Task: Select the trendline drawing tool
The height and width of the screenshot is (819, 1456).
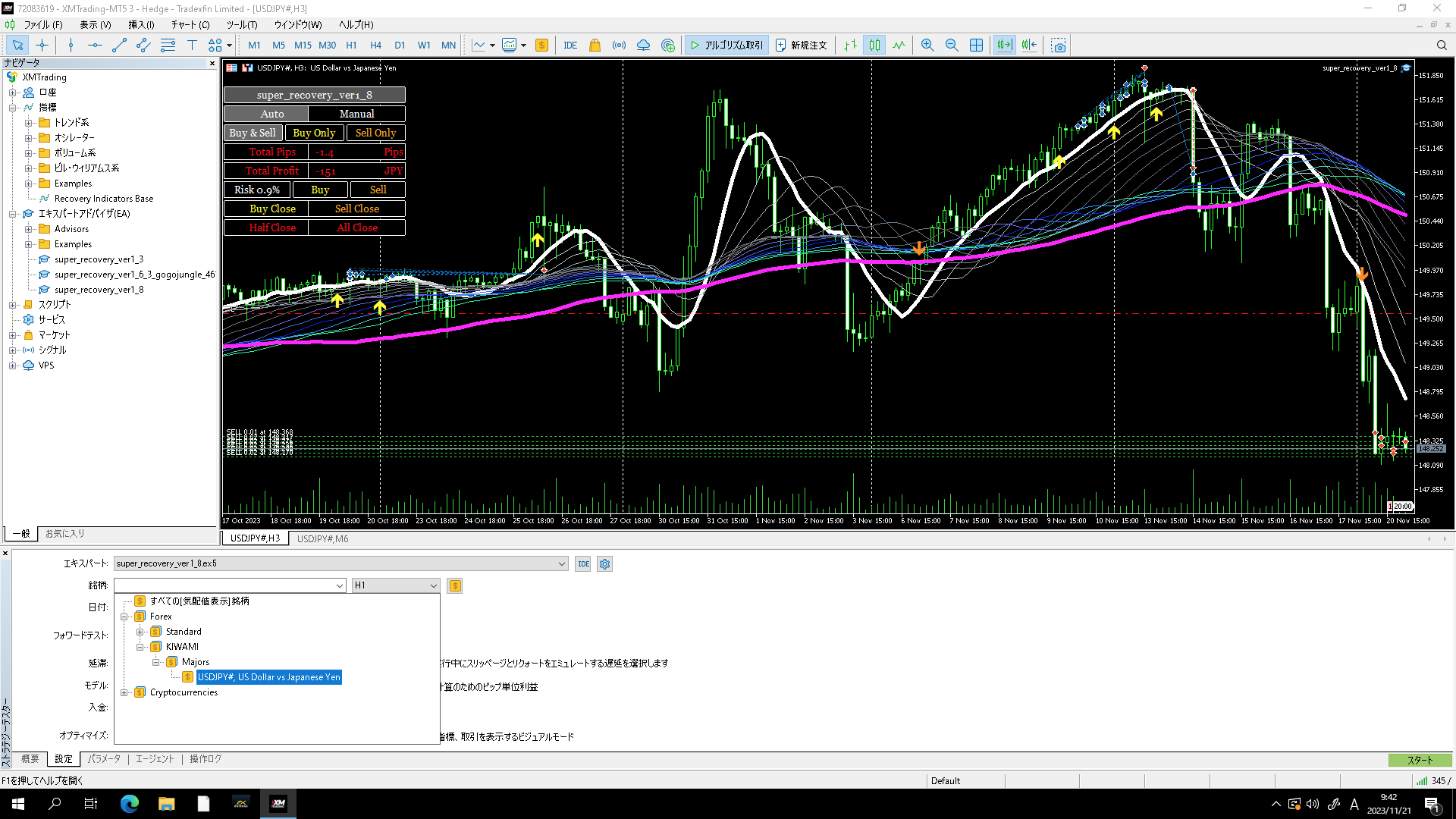Action: point(119,45)
